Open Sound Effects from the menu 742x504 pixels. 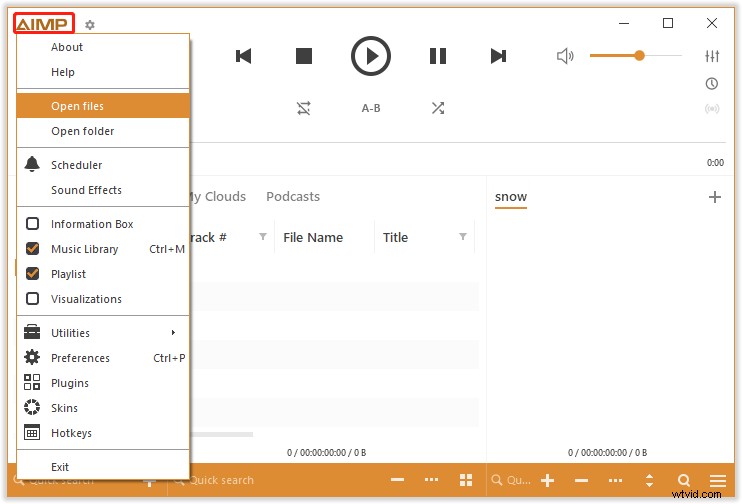pyautogui.click(x=103, y=190)
